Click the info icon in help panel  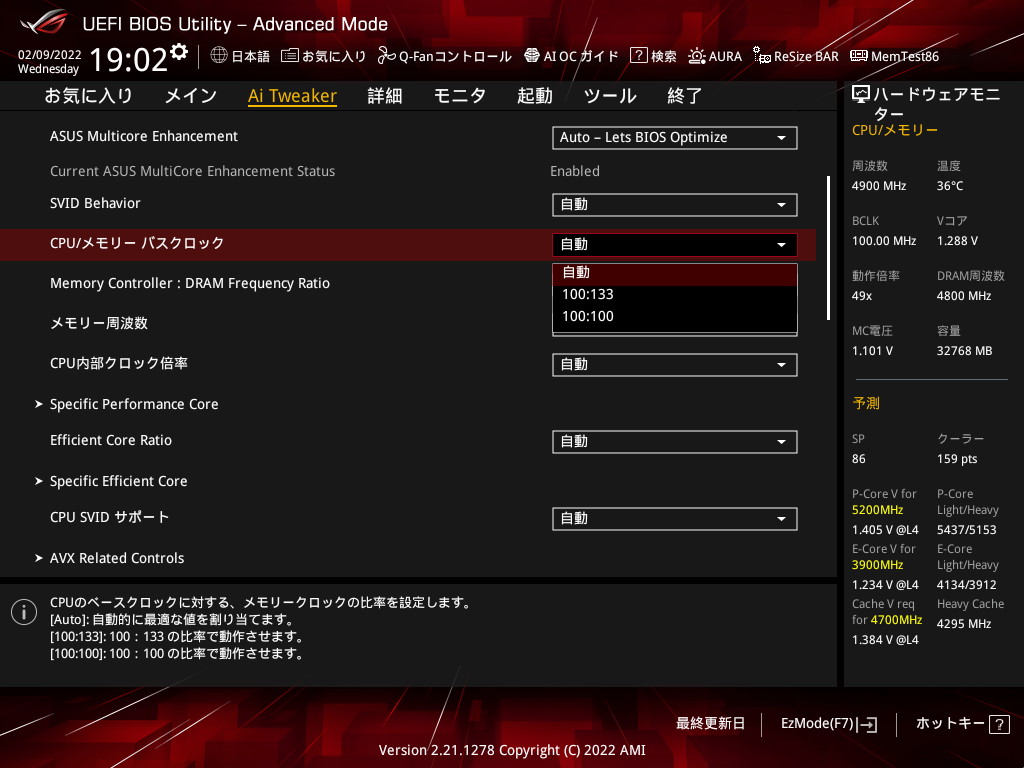24,612
